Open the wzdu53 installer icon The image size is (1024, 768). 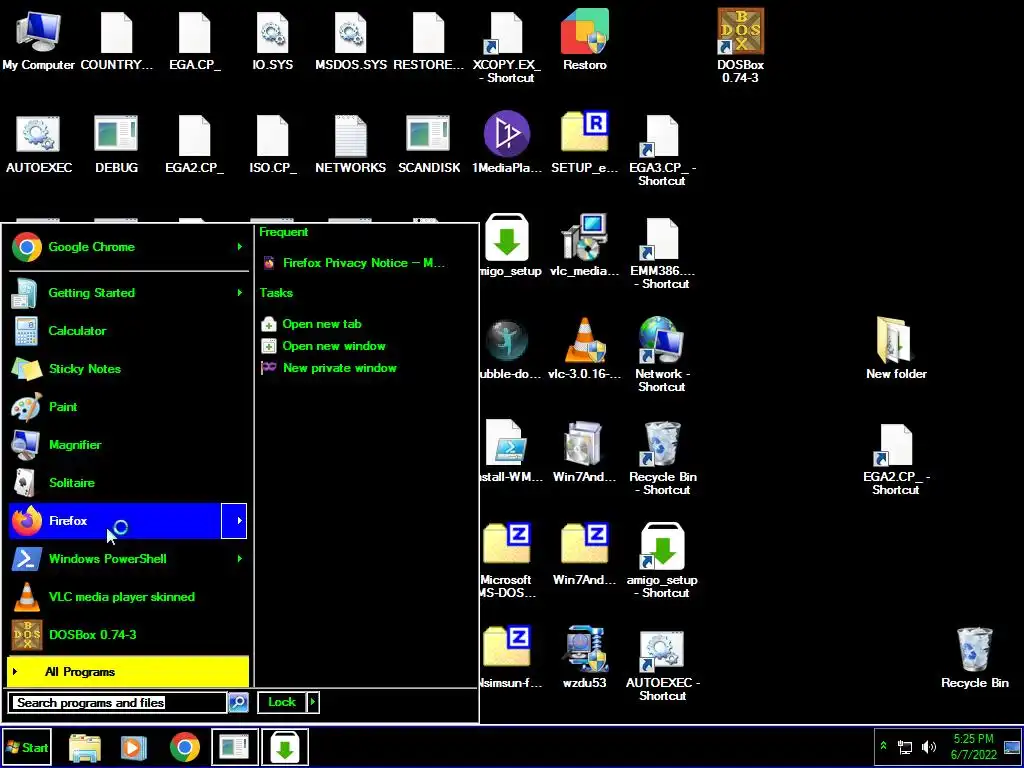point(584,658)
